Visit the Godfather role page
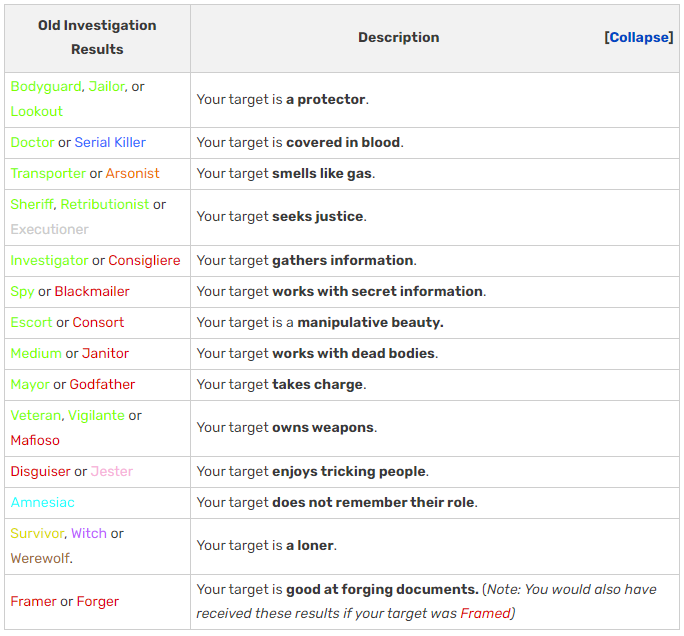 103,384
